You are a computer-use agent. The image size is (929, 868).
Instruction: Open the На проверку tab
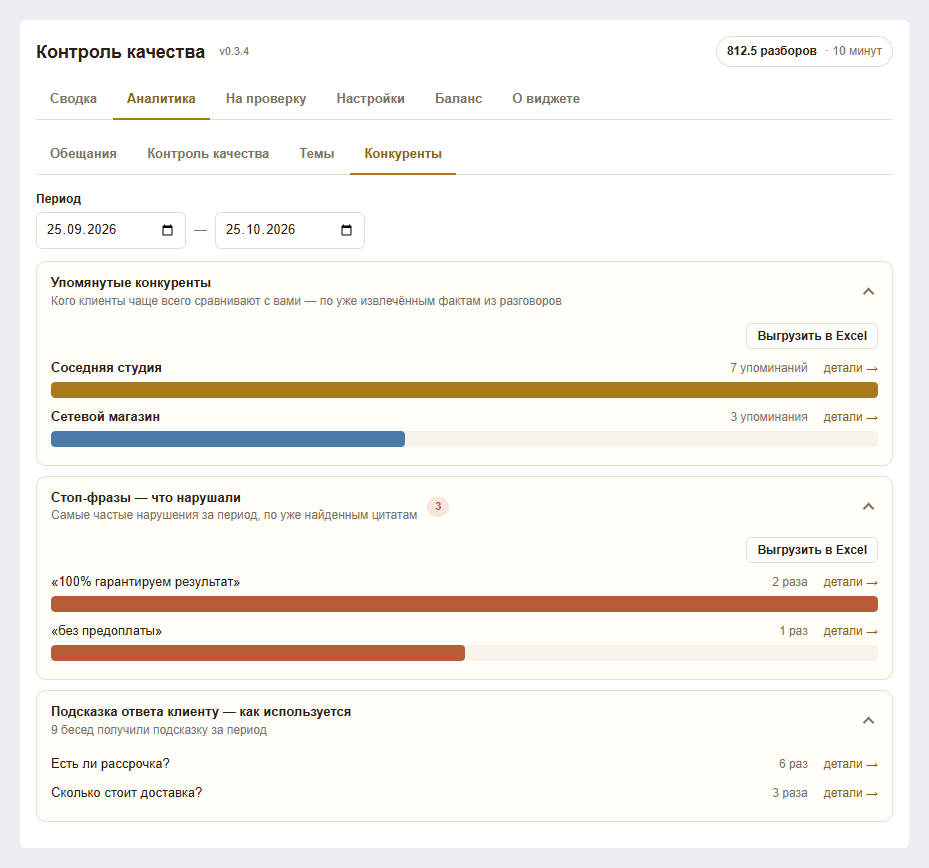point(266,98)
